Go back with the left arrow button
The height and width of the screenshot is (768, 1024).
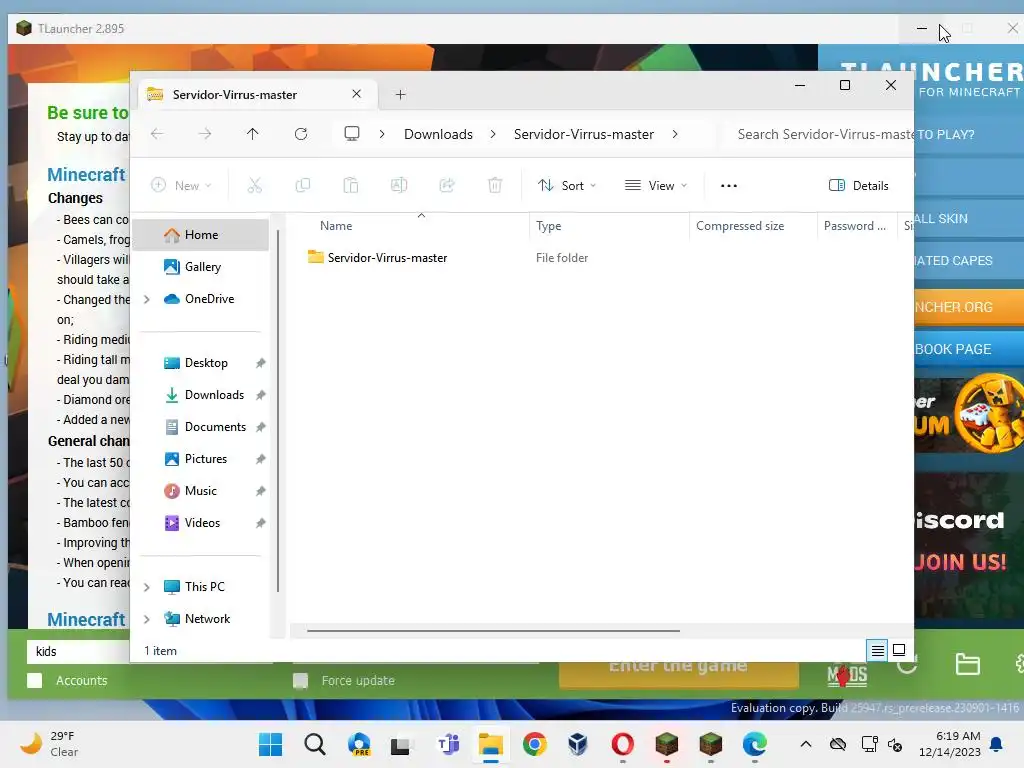pyautogui.click(x=157, y=134)
